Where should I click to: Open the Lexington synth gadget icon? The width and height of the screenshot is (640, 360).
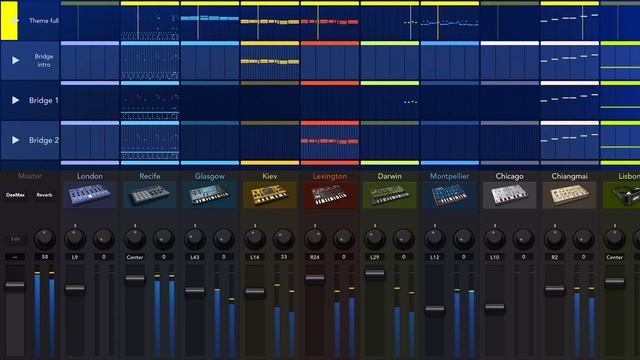point(329,194)
